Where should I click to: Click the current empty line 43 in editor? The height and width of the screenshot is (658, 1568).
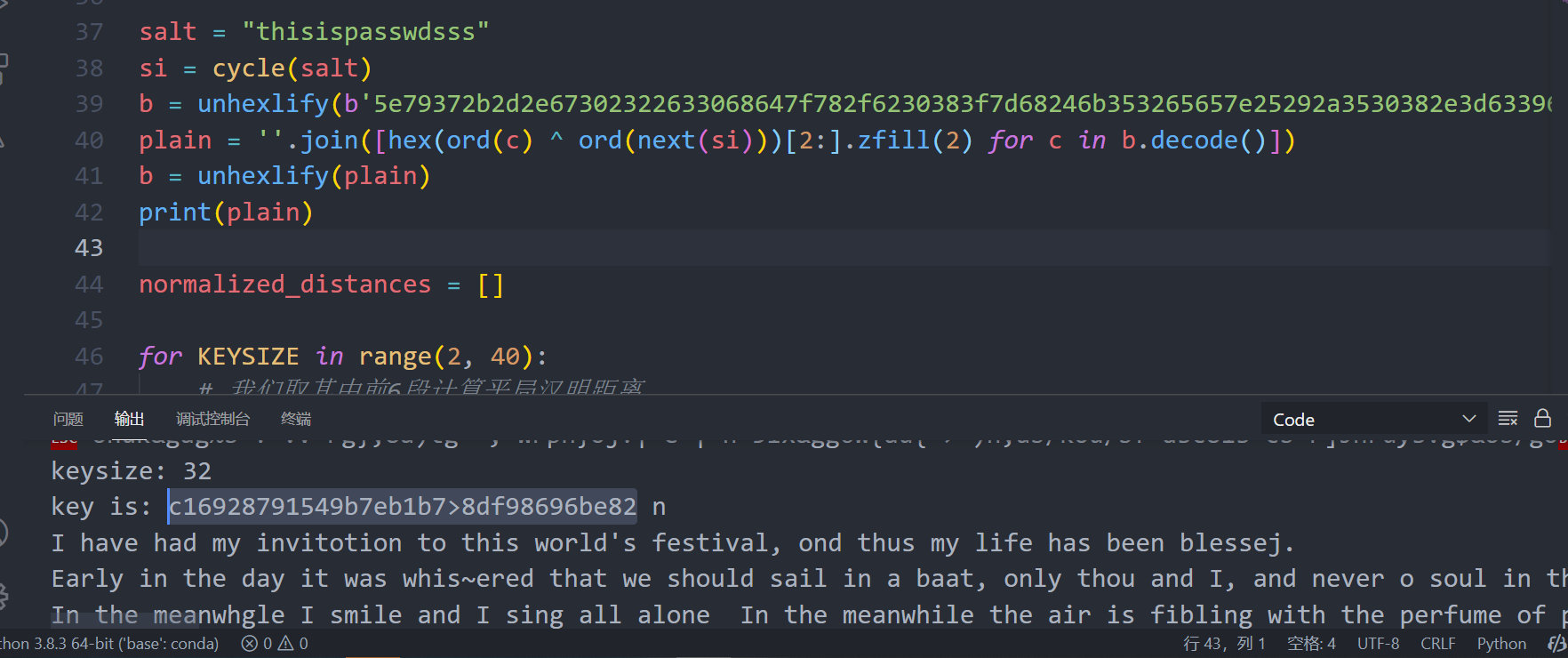844,248
